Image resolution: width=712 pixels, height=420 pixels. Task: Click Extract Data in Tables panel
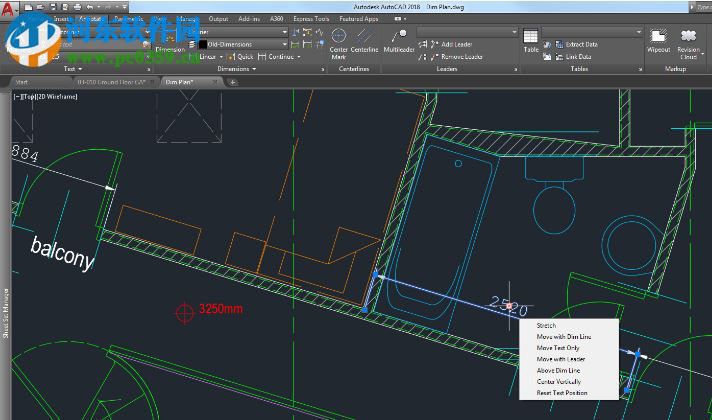pos(581,45)
